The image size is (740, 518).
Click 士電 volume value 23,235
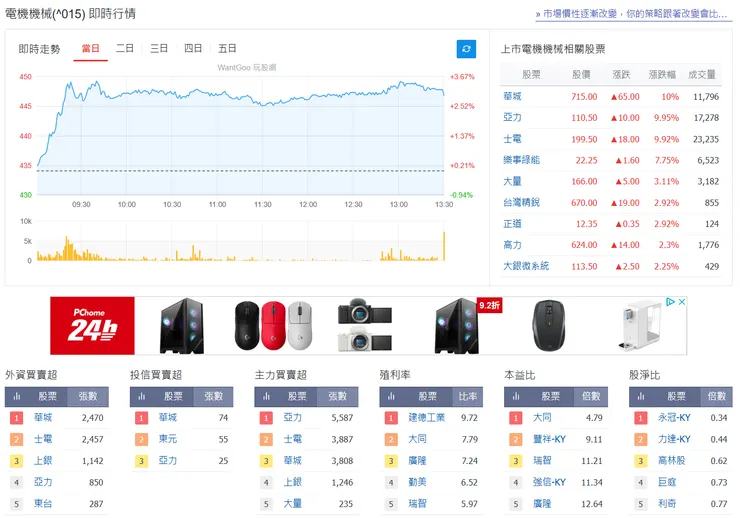706,139
